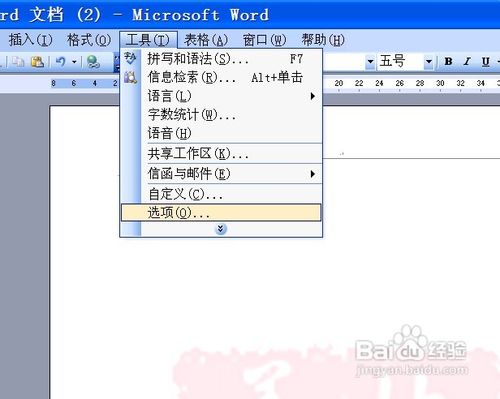
Task: Select 语音(H) menu entry
Action: (x=221, y=134)
